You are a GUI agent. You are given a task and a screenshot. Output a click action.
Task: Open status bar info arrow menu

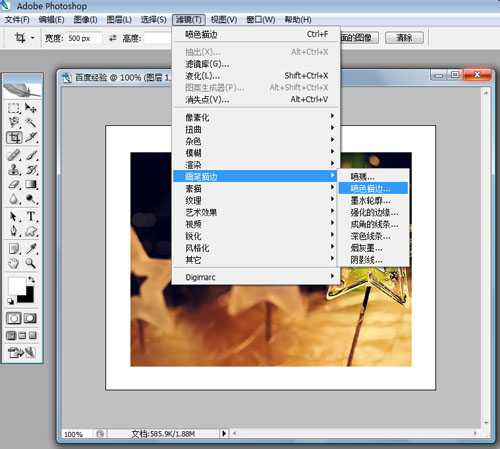[x=224, y=433]
